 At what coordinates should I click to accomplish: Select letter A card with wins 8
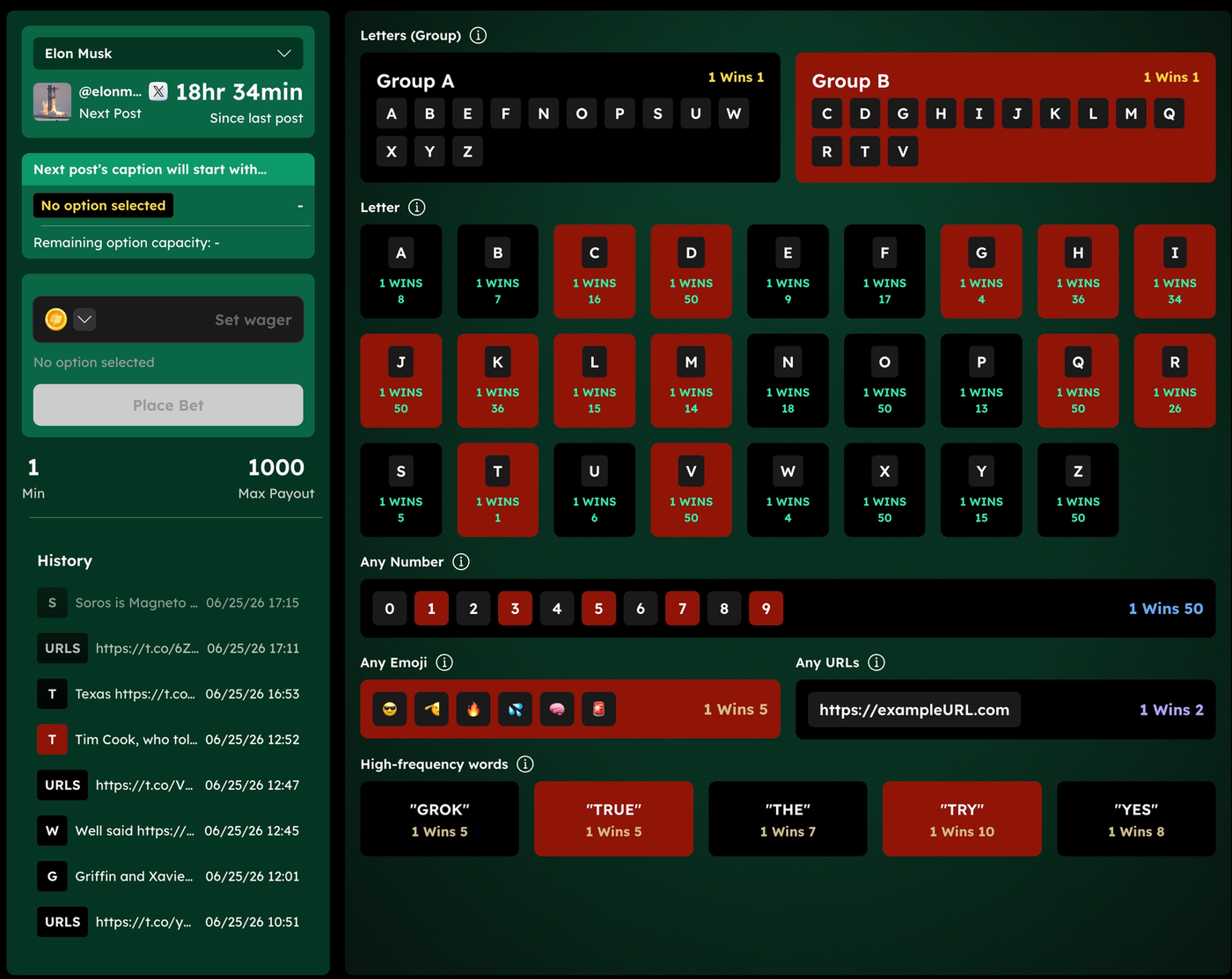click(x=401, y=272)
